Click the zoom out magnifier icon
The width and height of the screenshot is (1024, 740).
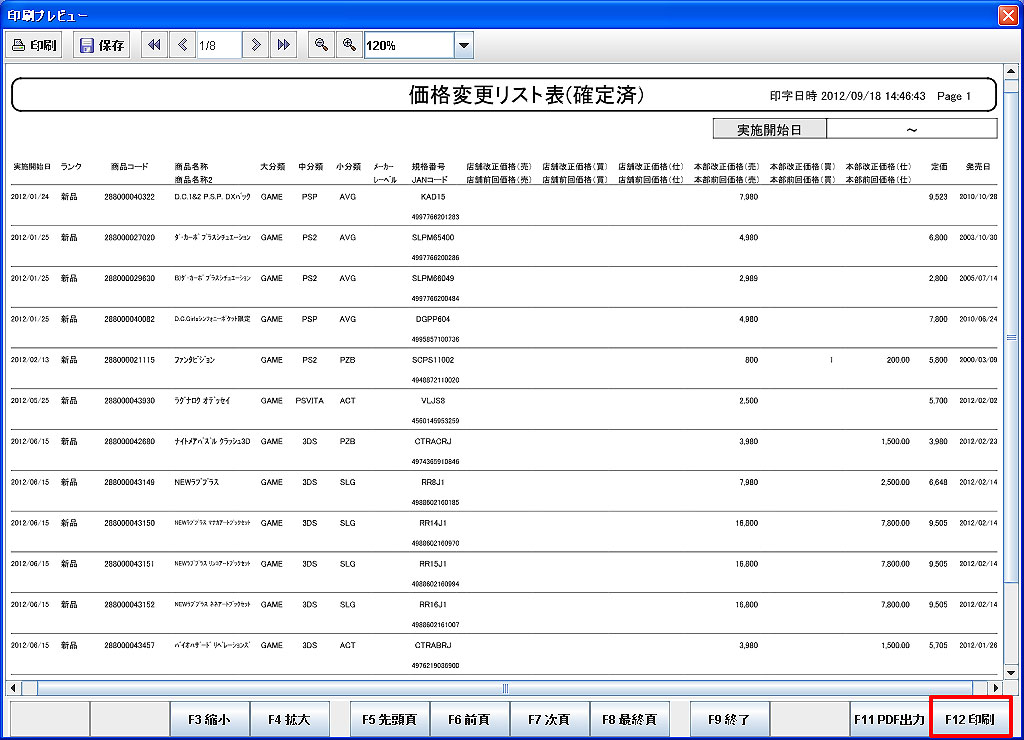point(321,45)
